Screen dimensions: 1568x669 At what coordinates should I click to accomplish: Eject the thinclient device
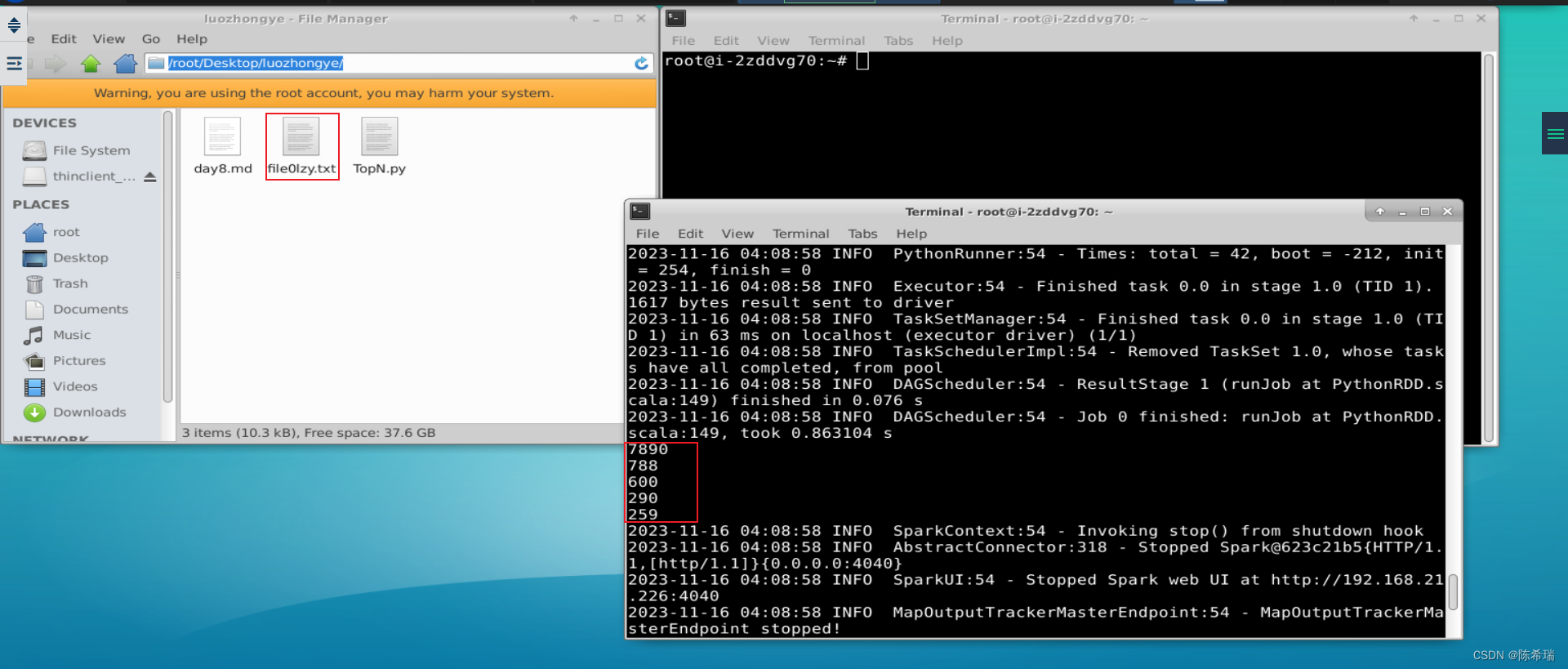pyautogui.click(x=150, y=176)
